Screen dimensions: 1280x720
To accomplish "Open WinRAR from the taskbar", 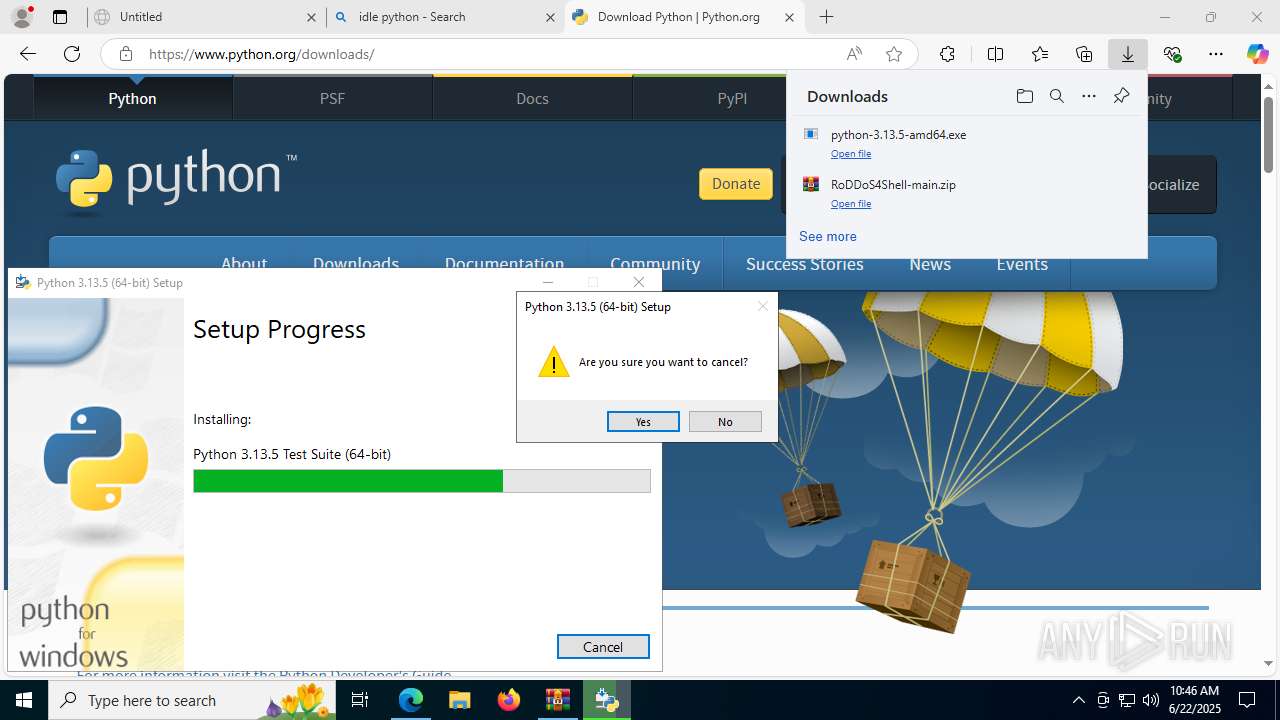I will 557,700.
